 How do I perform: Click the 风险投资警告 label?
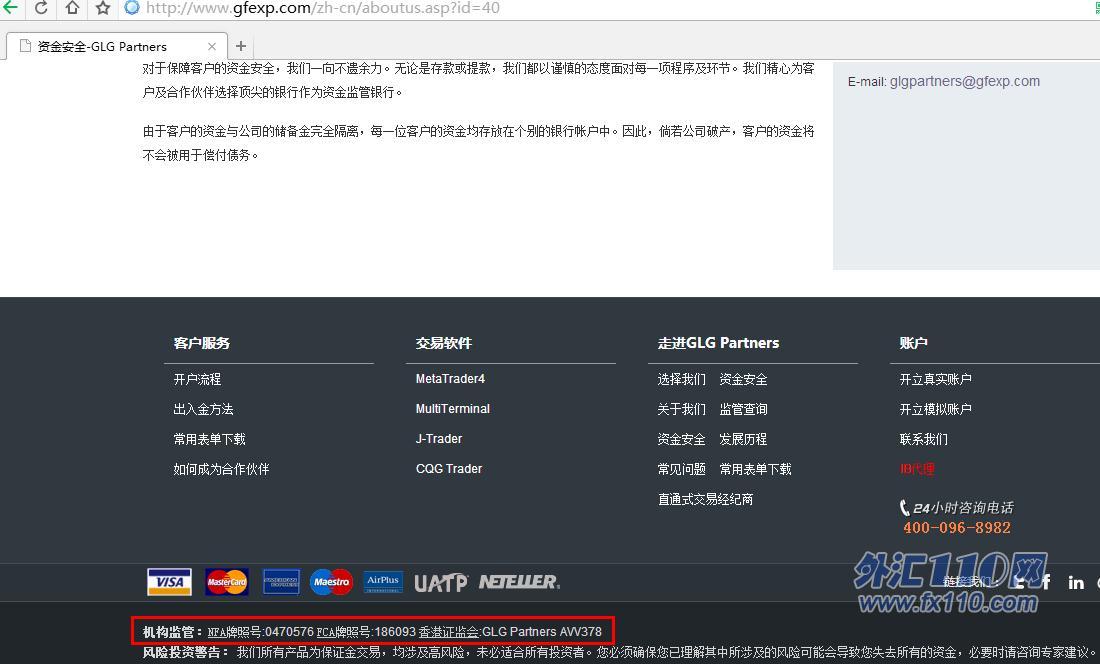pos(185,653)
